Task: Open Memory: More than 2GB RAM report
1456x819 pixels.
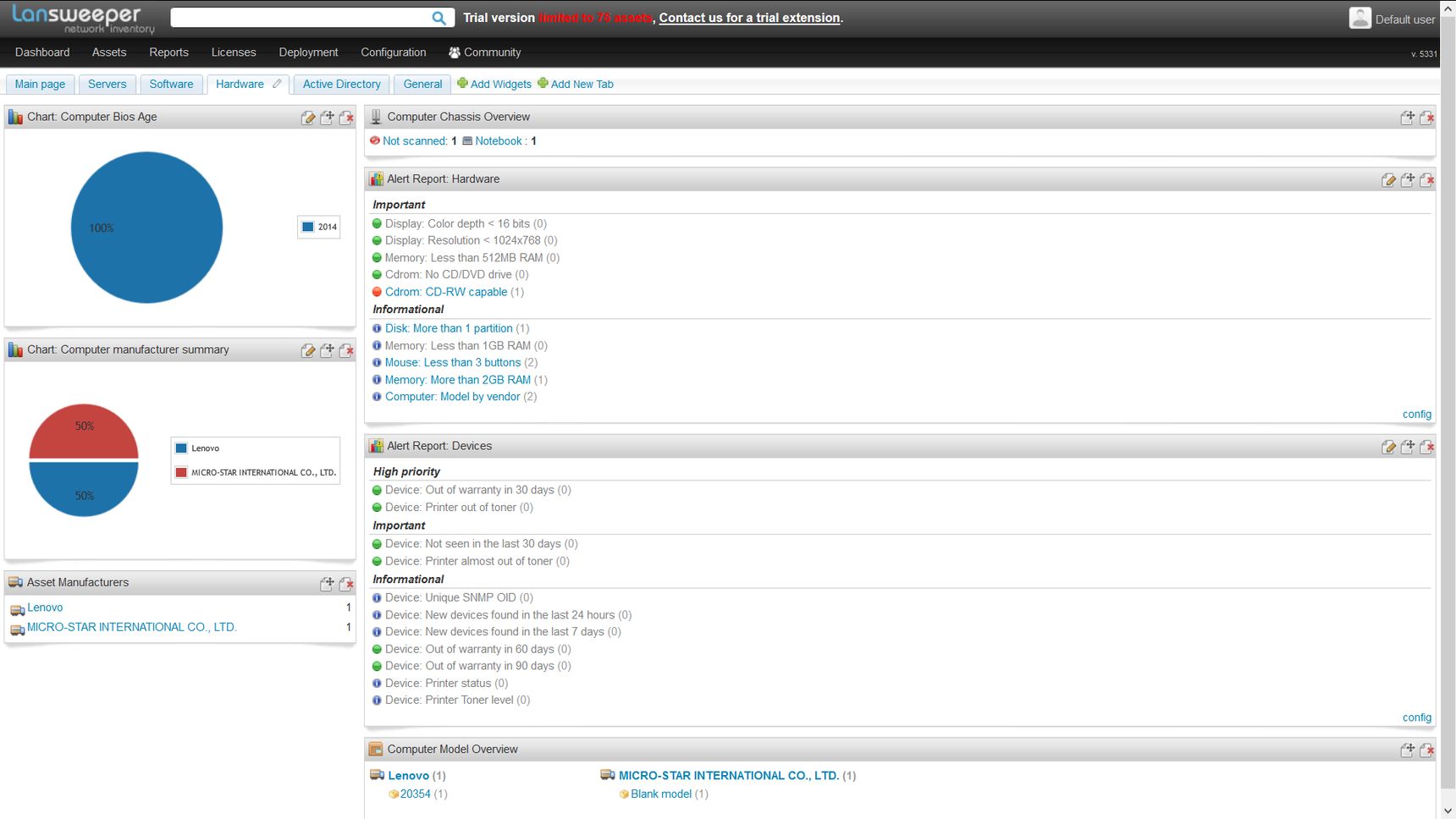Action: (x=458, y=380)
